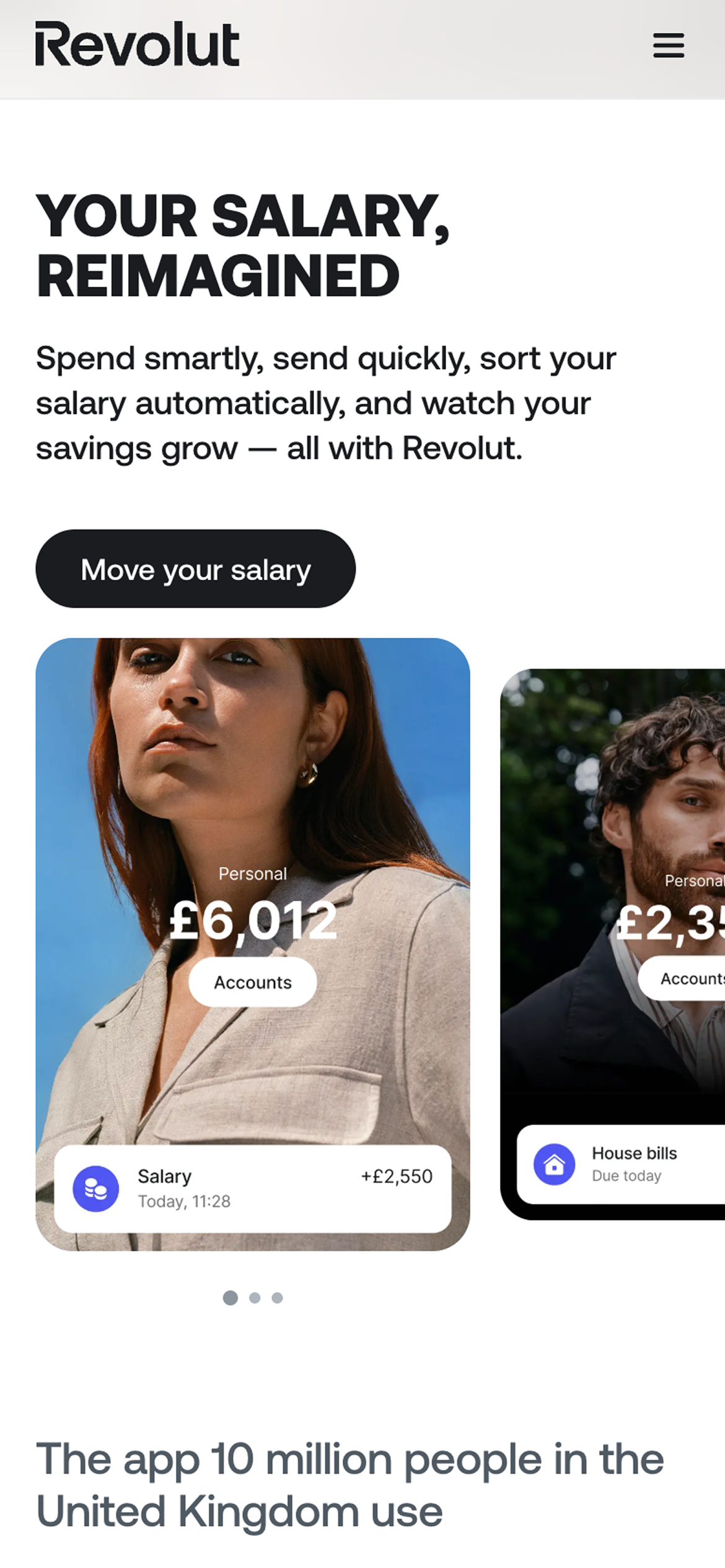Image resolution: width=725 pixels, height=1568 pixels.
Task: Select the third carousel dot
Action: [x=278, y=1297]
